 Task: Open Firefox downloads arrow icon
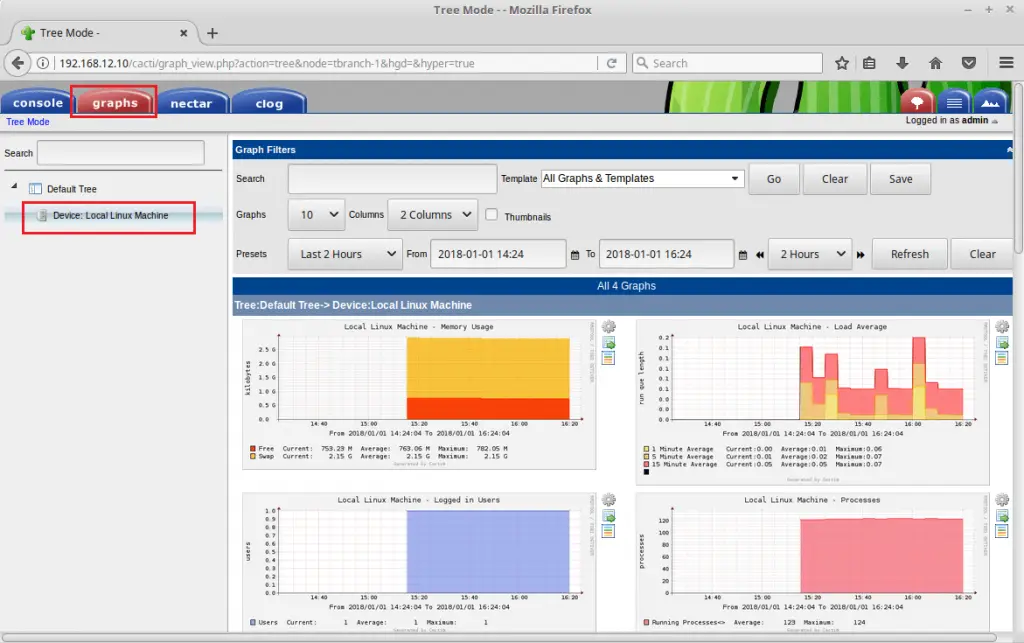click(x=903, y=63)
